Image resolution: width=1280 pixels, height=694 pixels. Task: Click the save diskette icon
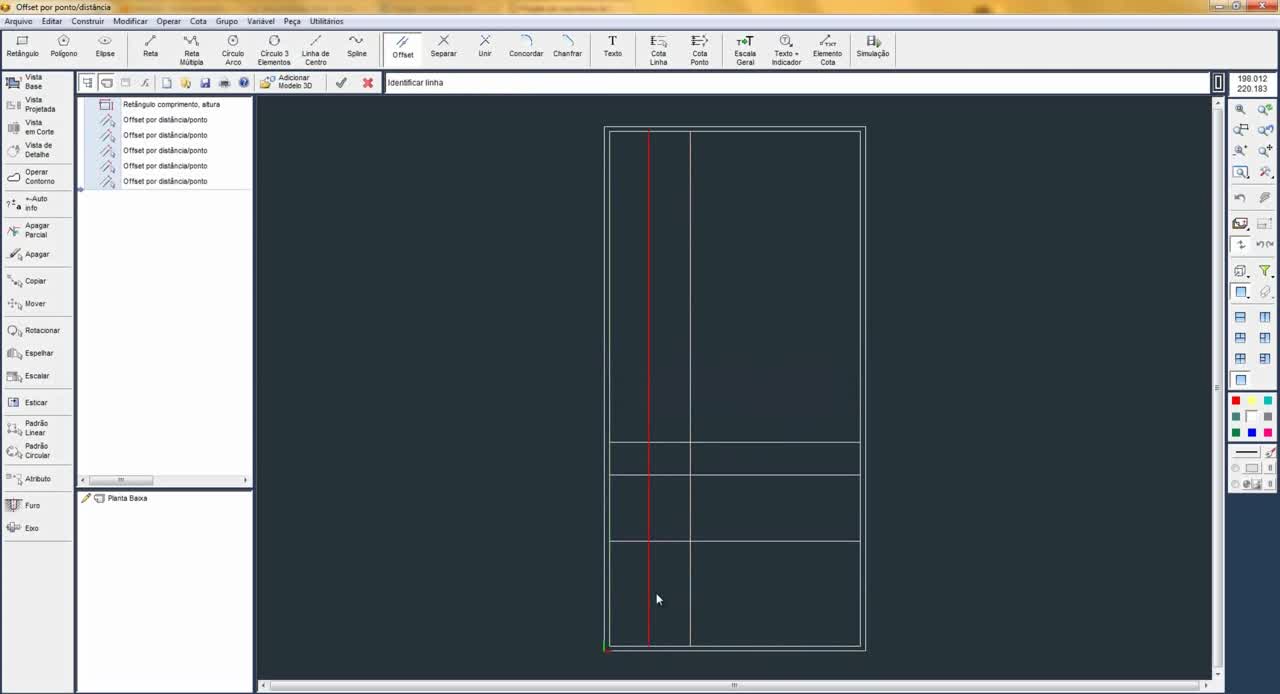pyautogui.click(x=205, y=83)
